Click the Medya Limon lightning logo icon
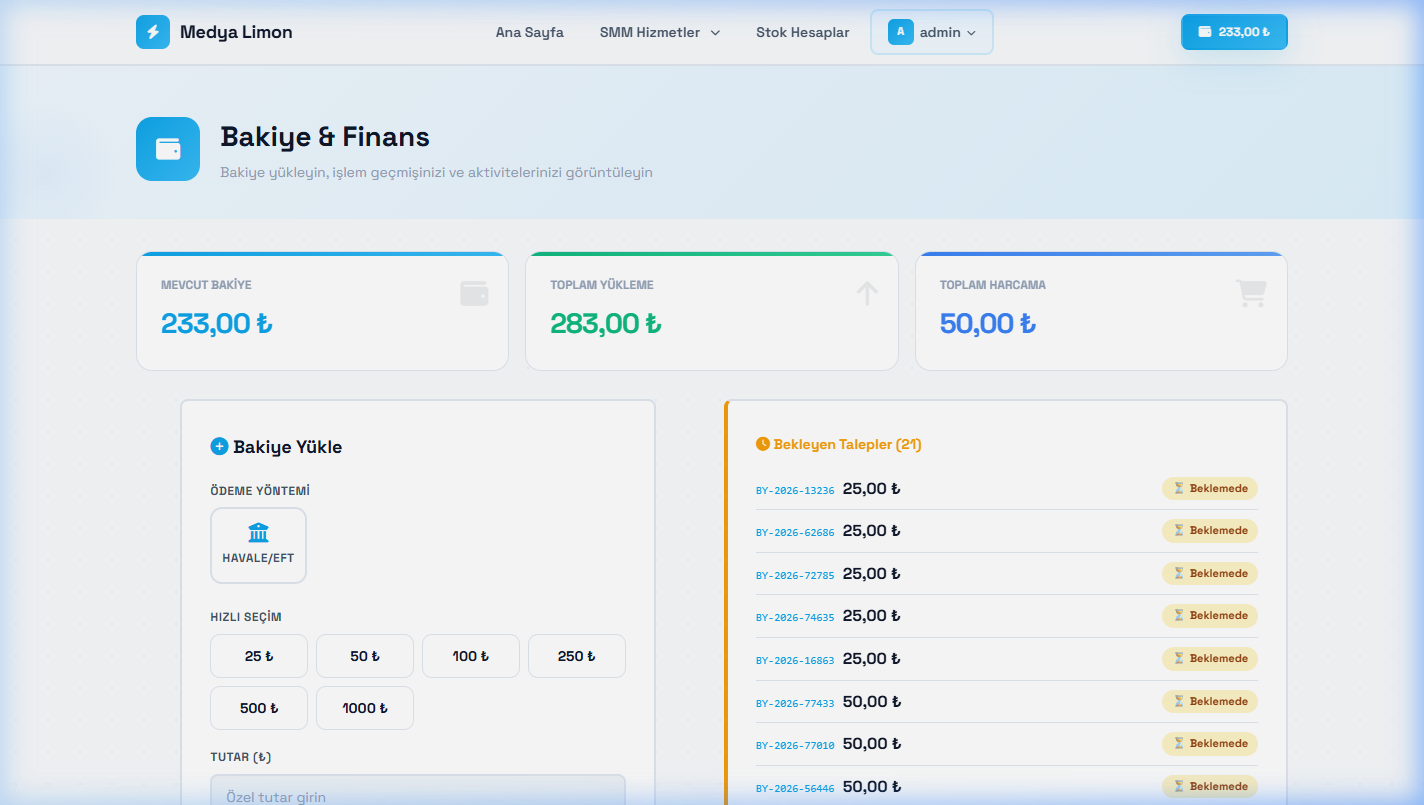1424x805 pixels. click(153, 32)
